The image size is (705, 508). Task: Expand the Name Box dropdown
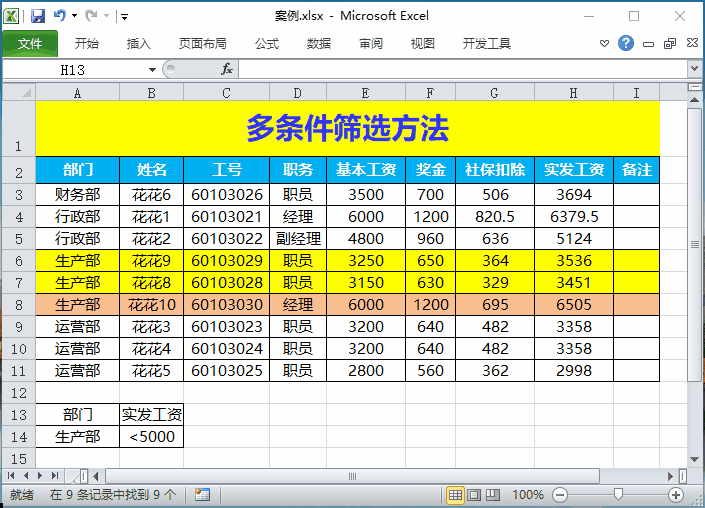click(x=153, y=69)
